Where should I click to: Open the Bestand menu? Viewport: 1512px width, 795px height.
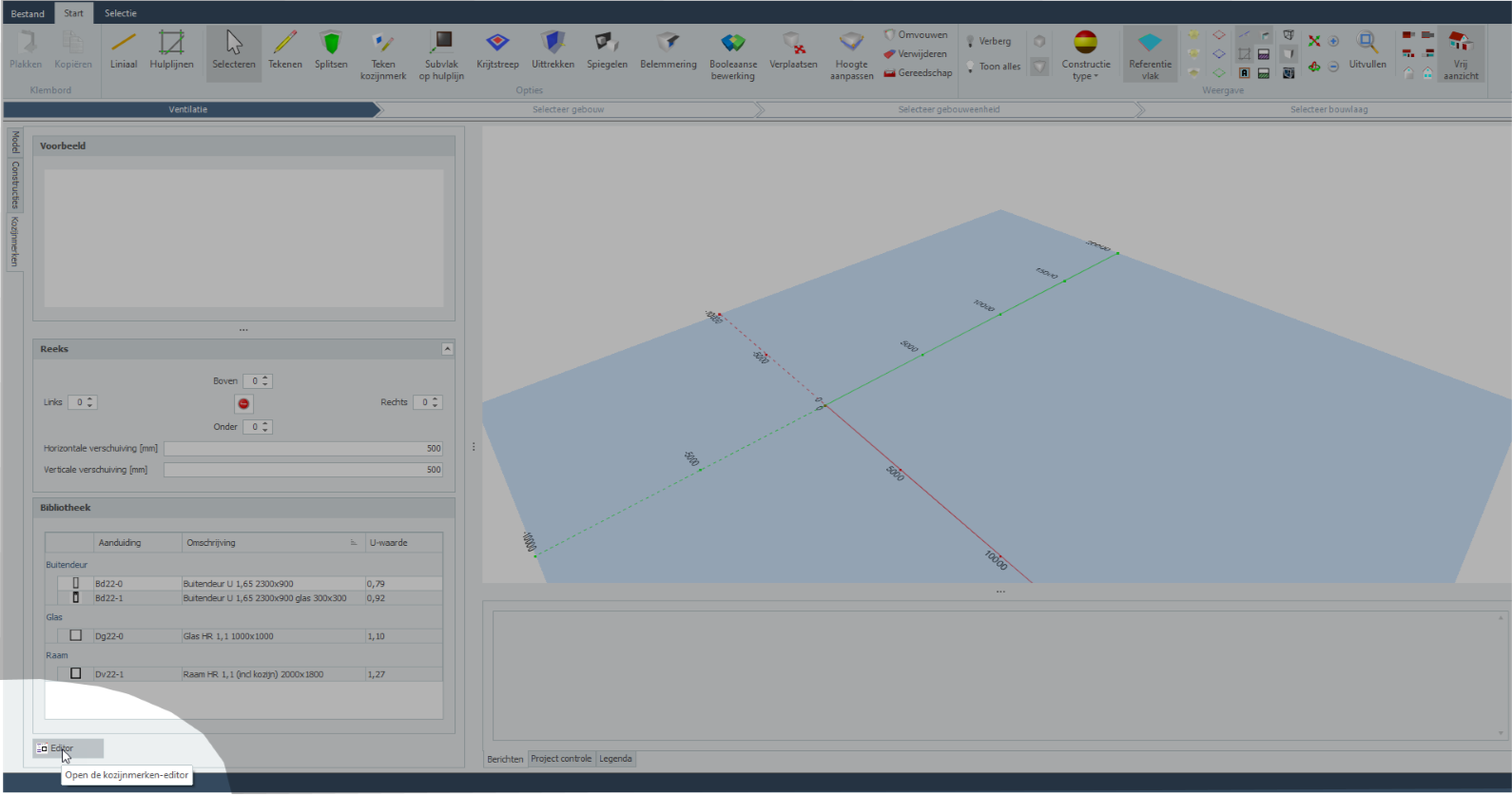pos(28,13)
